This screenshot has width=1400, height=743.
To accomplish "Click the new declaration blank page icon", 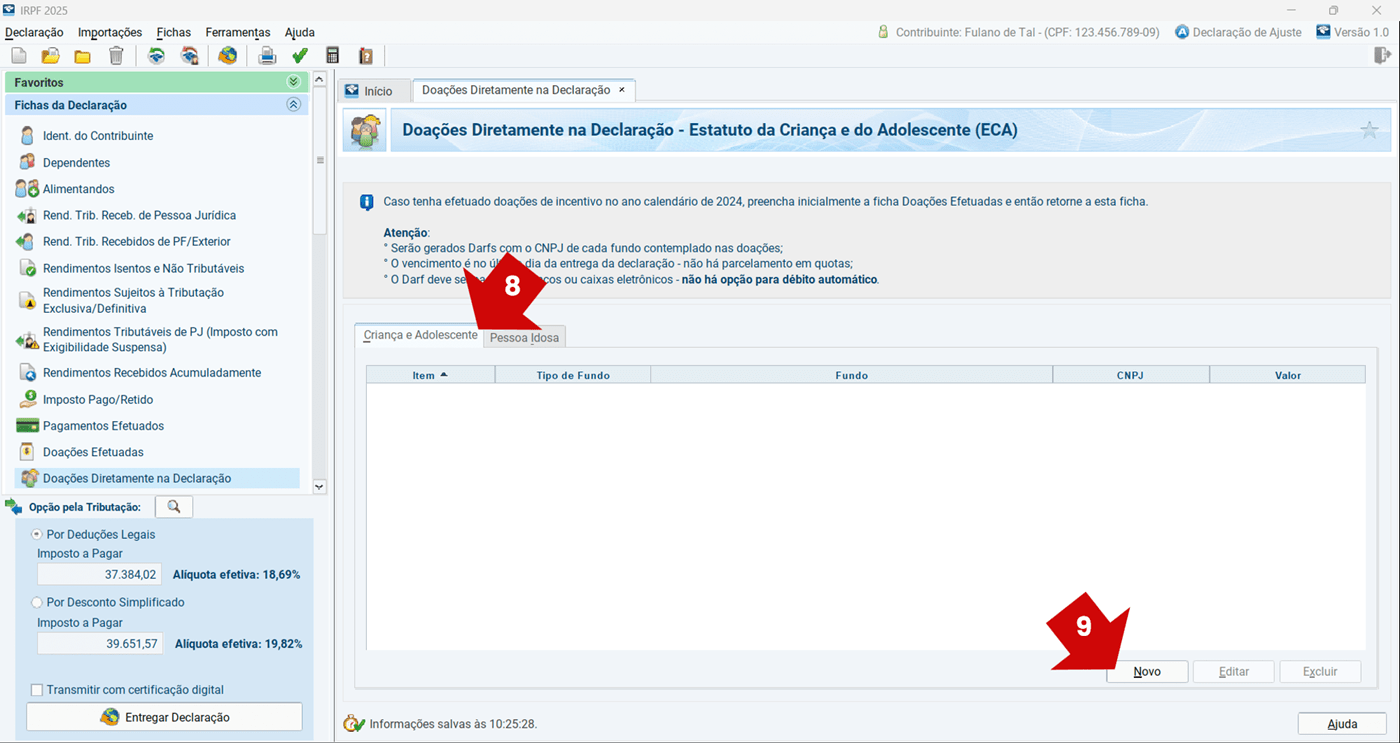I will click(x=19, y=56).
